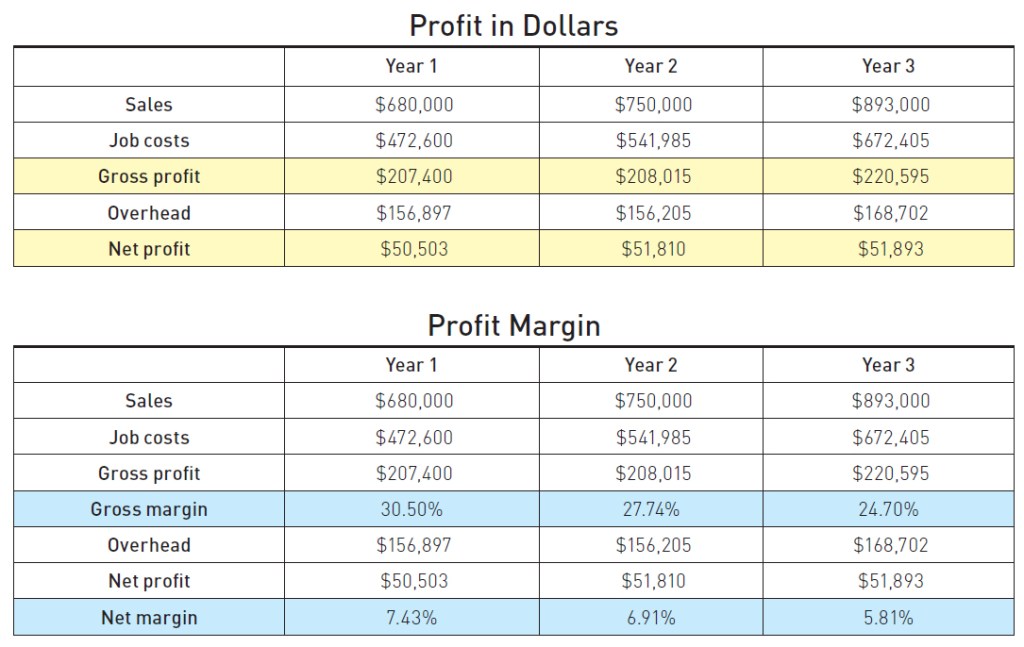The width and height of the screenshot is (1024, 647).
Task: Click the "Profit in Dollars" table title
Action: tap(513, 25)
